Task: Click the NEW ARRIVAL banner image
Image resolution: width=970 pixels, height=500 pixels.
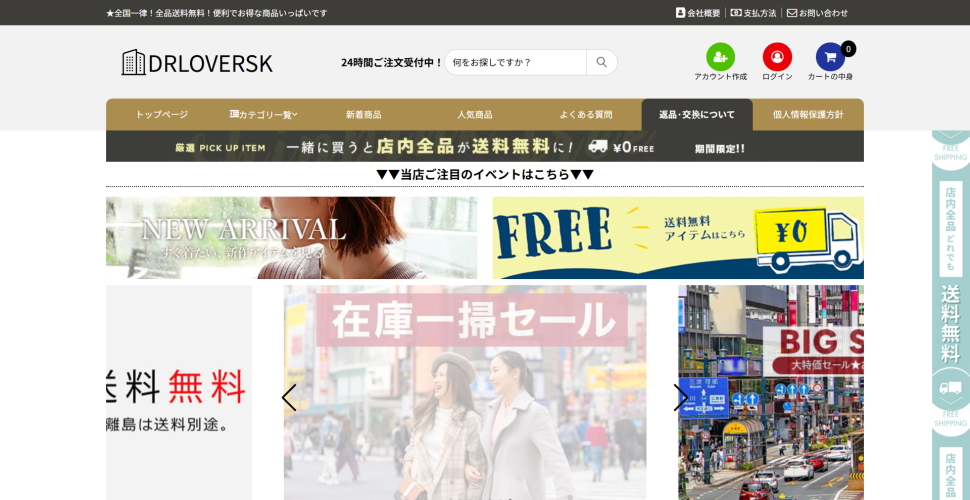Action: (x=291, y=237)
